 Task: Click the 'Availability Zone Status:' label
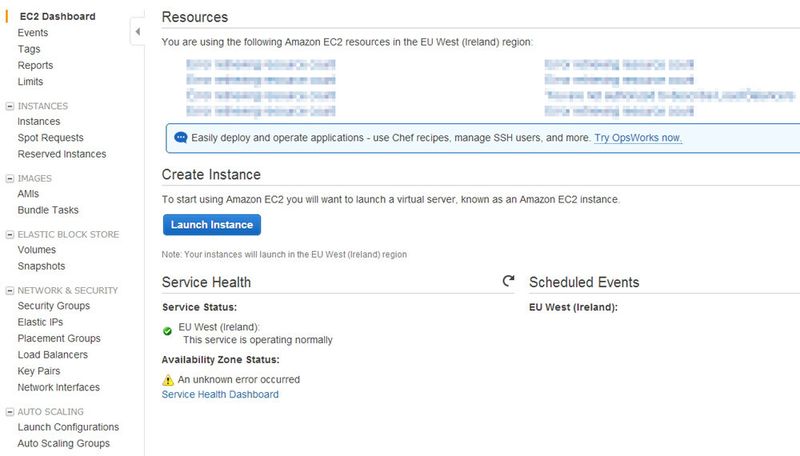[220, 360]
